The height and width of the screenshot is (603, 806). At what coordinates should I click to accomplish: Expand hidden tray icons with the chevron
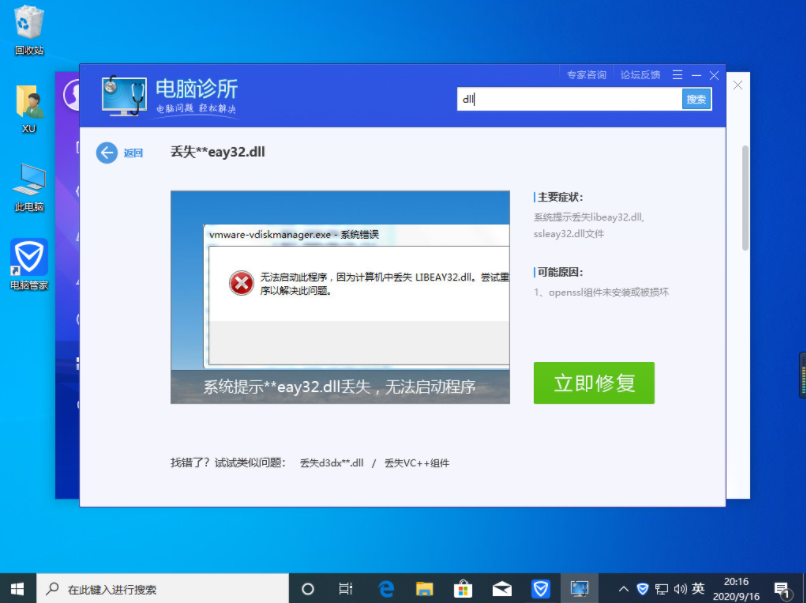click(x=623, y=589)
